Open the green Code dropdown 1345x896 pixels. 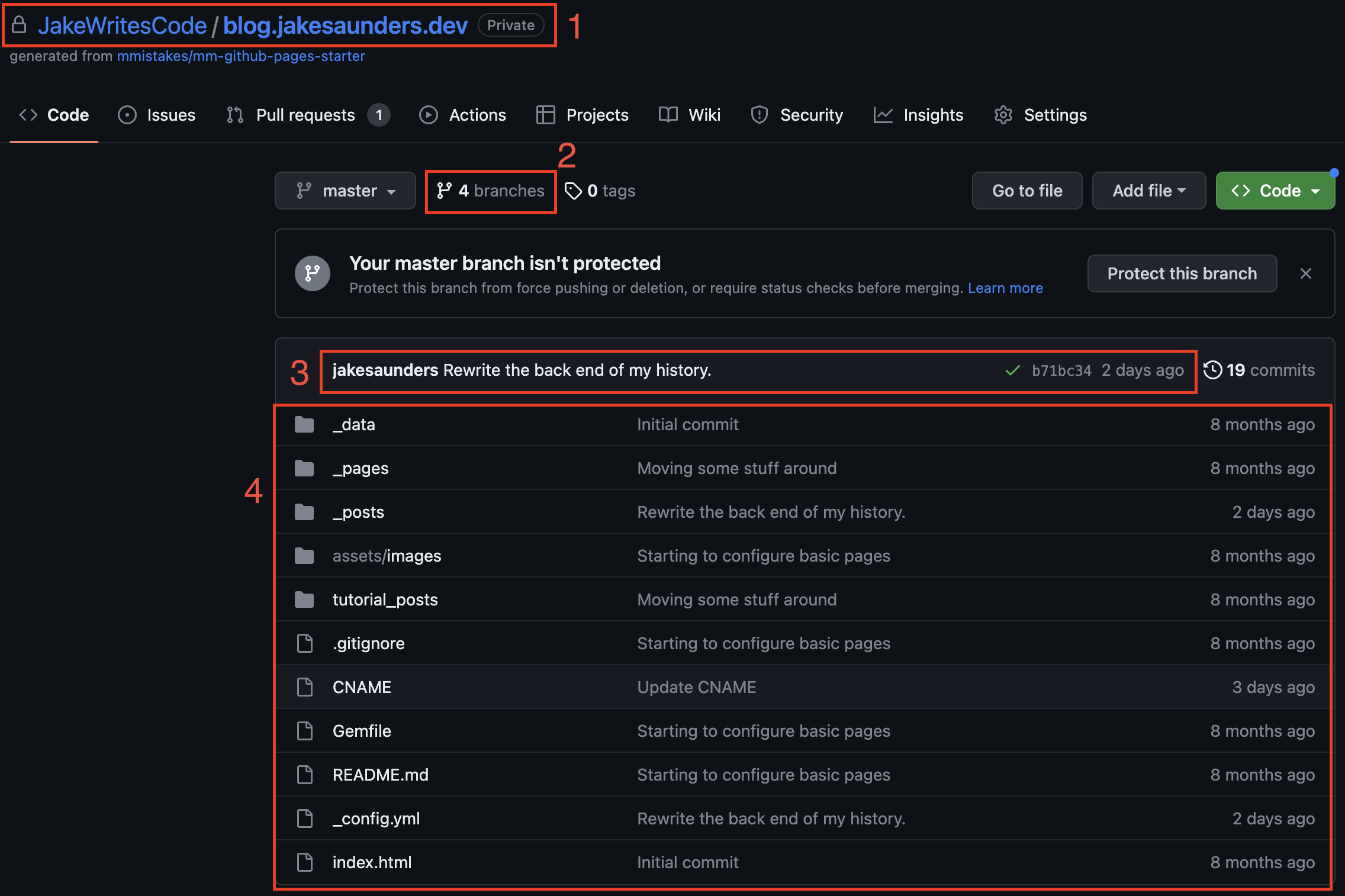coord(1275,191)
